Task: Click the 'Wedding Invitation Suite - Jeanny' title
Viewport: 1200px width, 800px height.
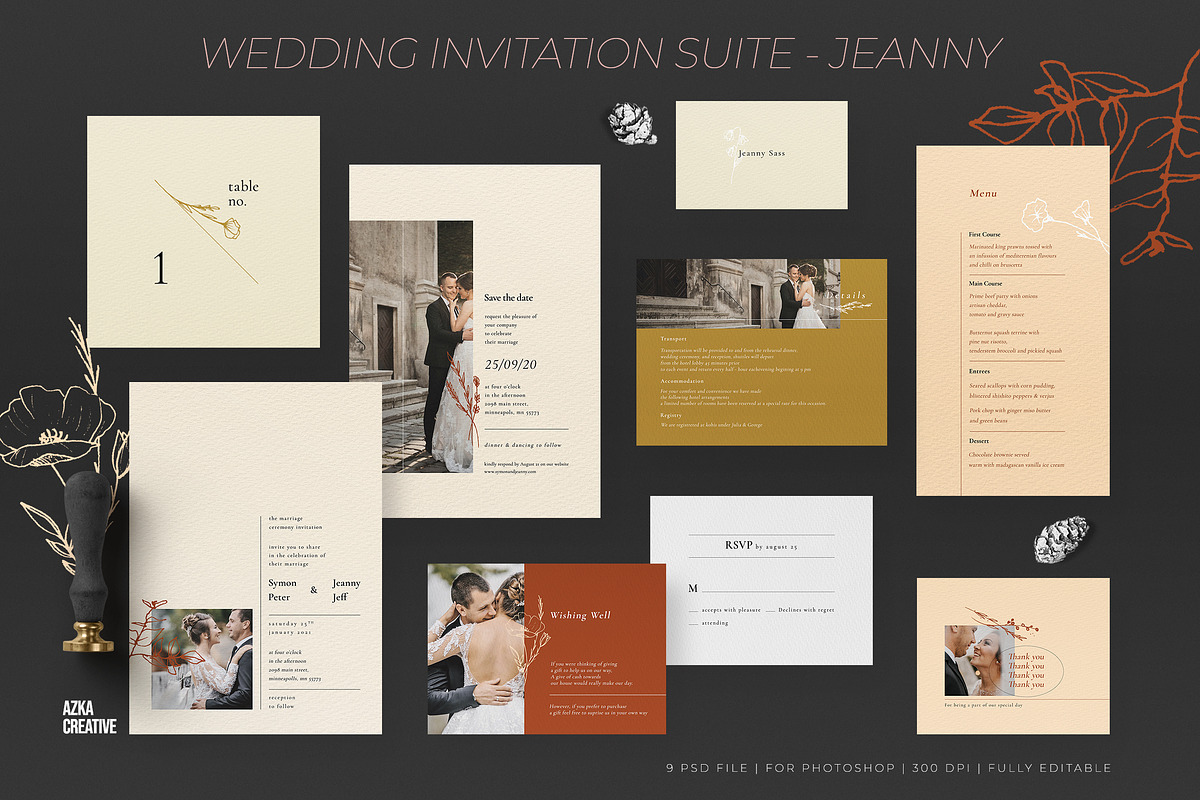Action: (603, 52)
